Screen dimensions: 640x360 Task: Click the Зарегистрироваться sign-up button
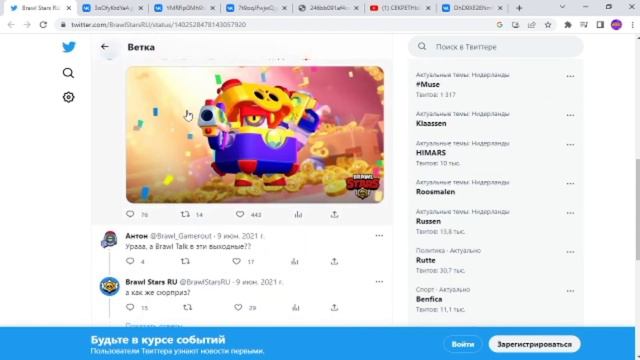point(534,344)
